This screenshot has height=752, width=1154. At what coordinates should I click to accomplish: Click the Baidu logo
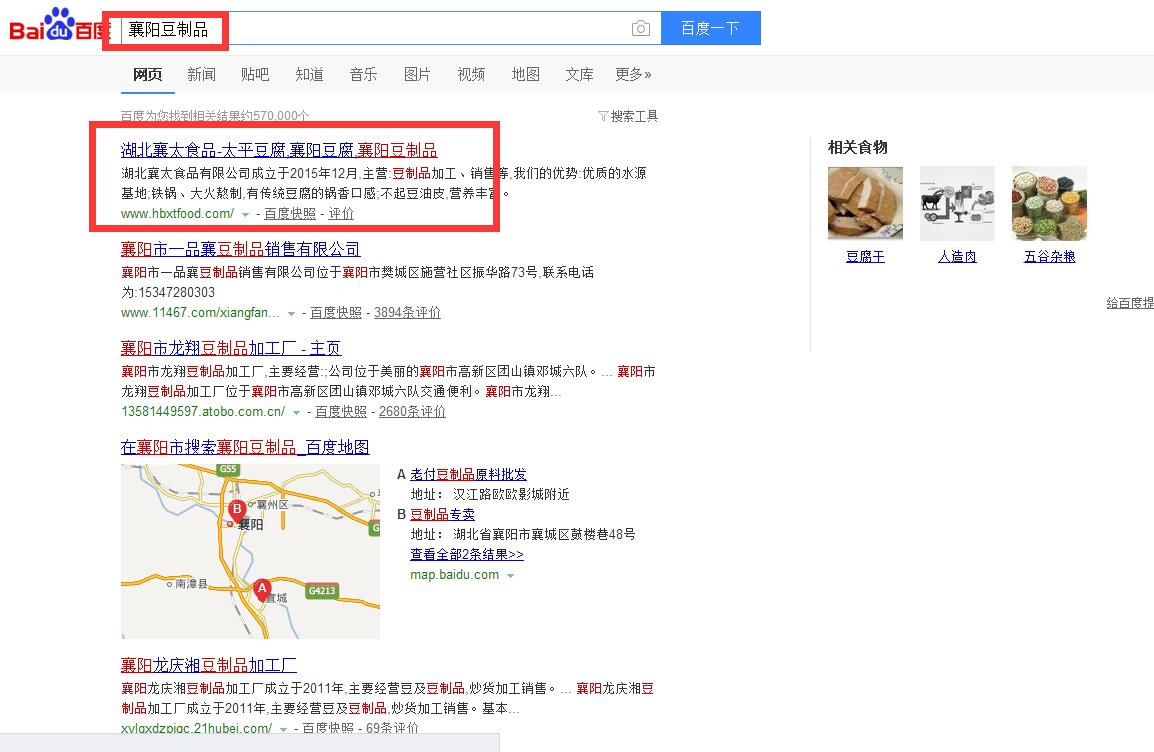point(59,26)
